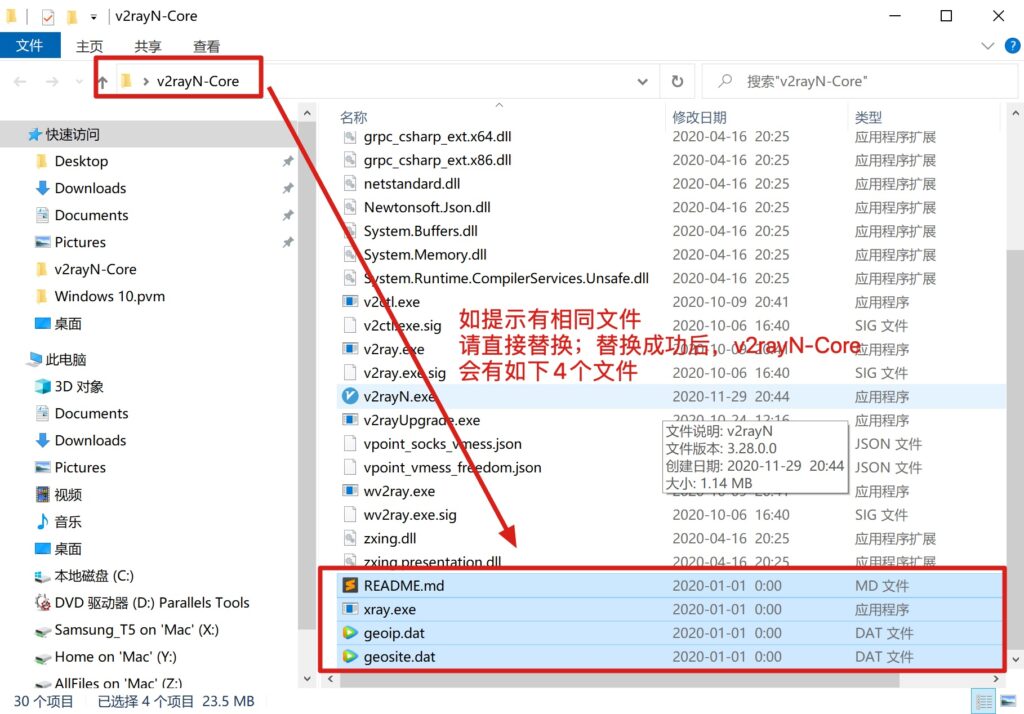Open Desktop in the Quick access list
This screenshot has width=1024, height=714.
pos(81,161)
